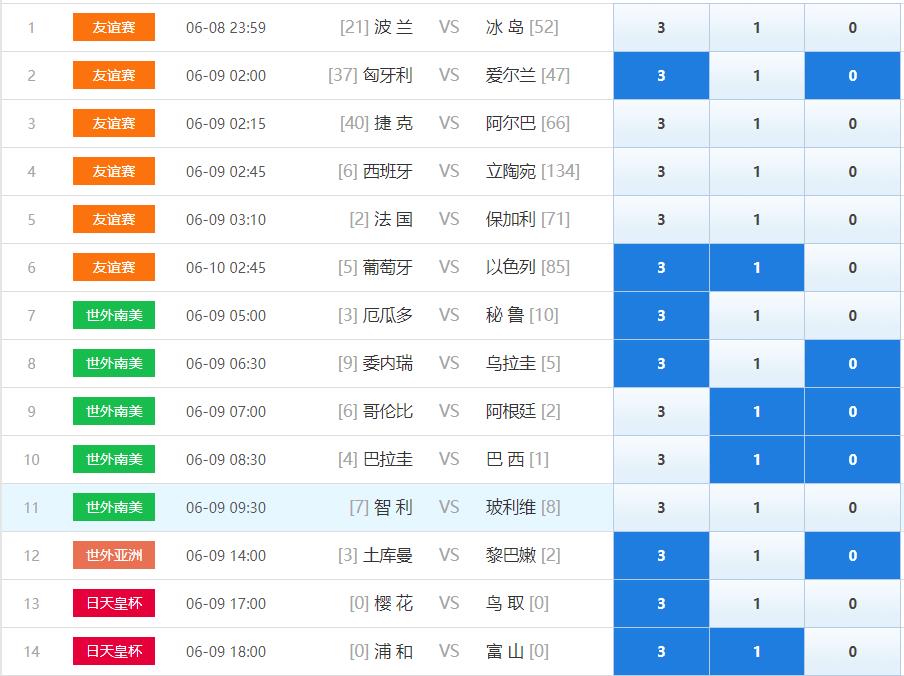Open the 乌拉圭 team link
This screenshot has width=904, height=676.
[510, 364]
